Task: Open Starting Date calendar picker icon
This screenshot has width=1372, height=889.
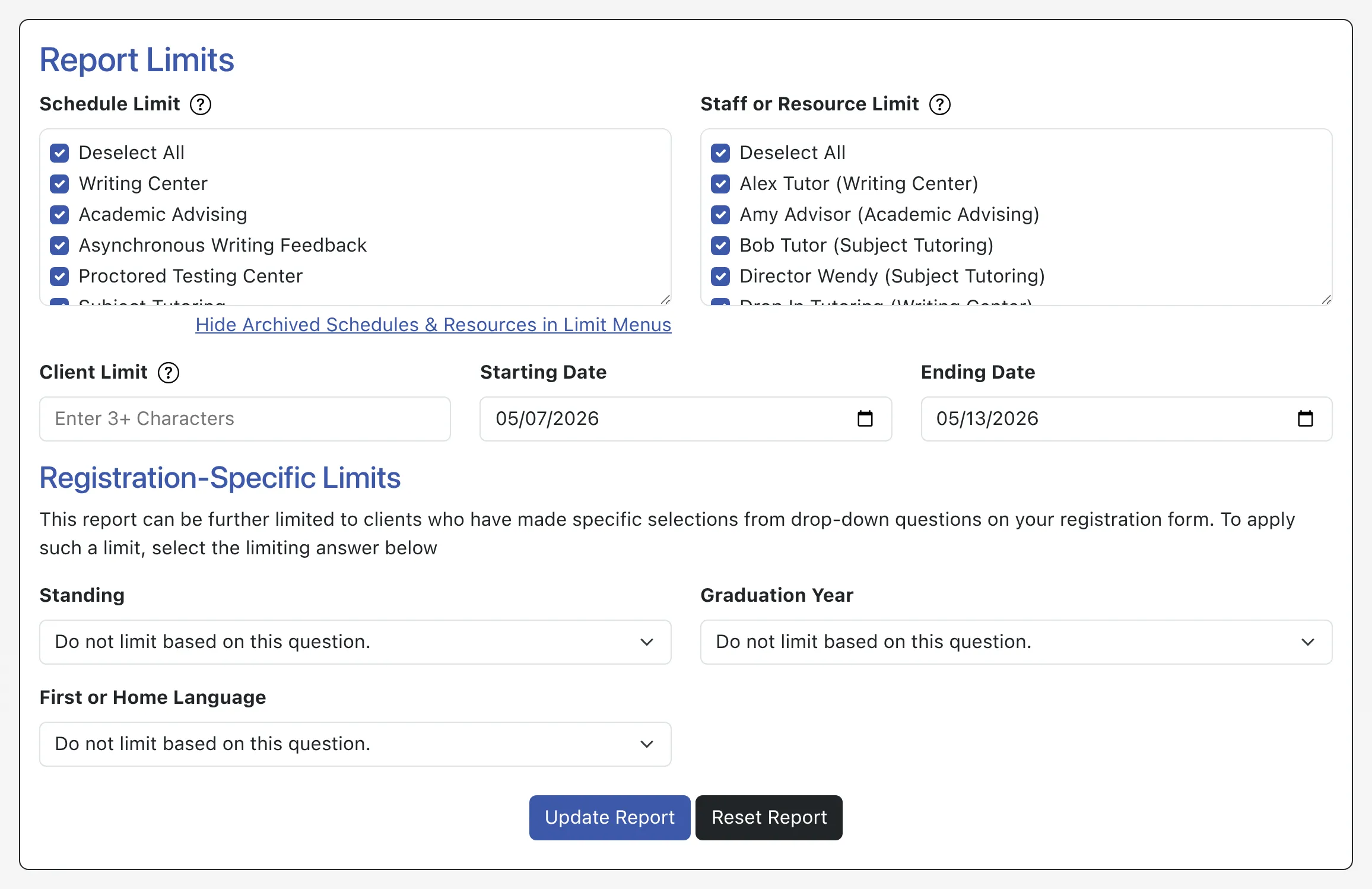Action: (865, 418)
